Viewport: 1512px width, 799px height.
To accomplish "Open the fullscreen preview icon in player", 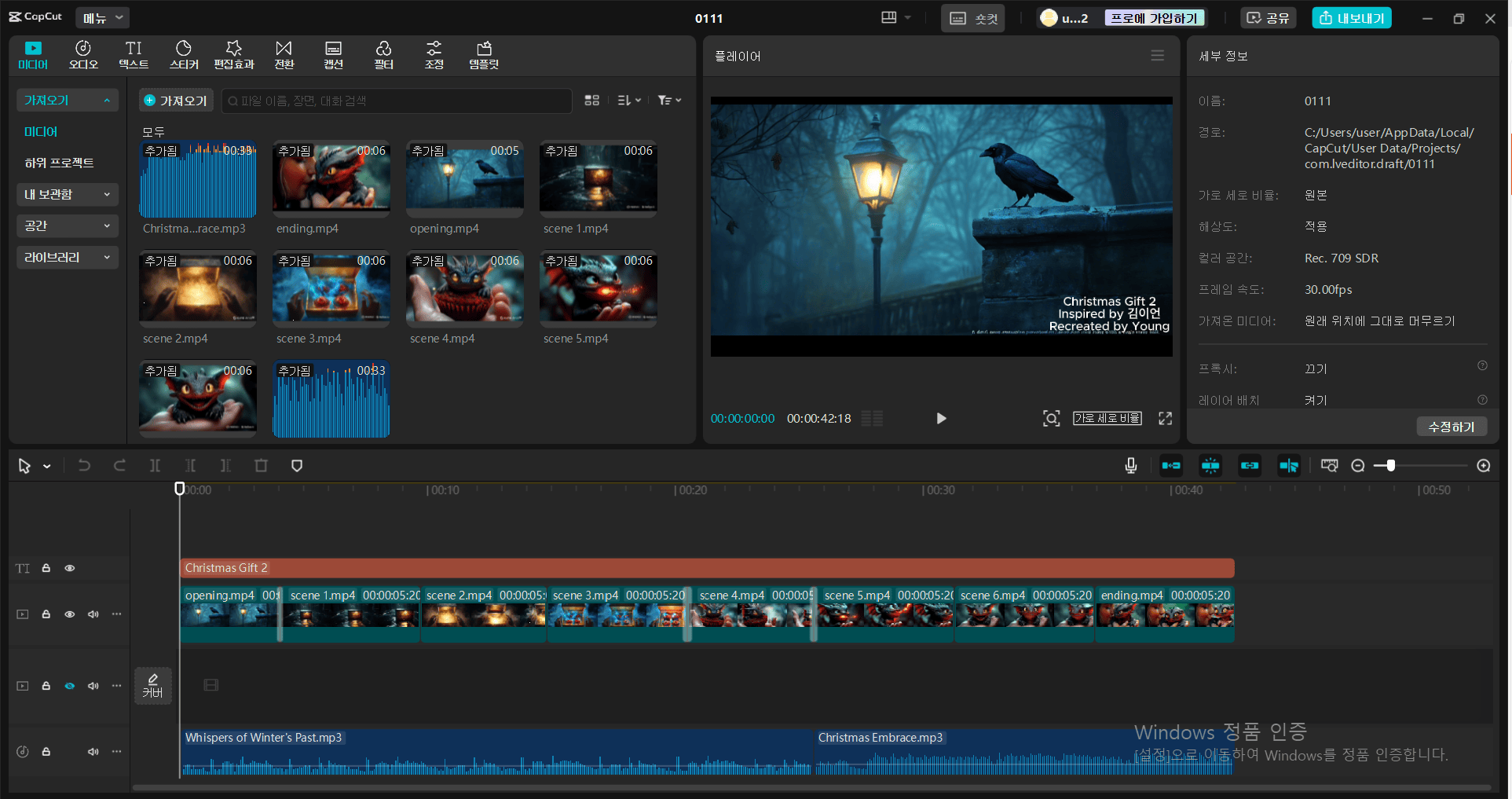I will [x=1165, y=419].
